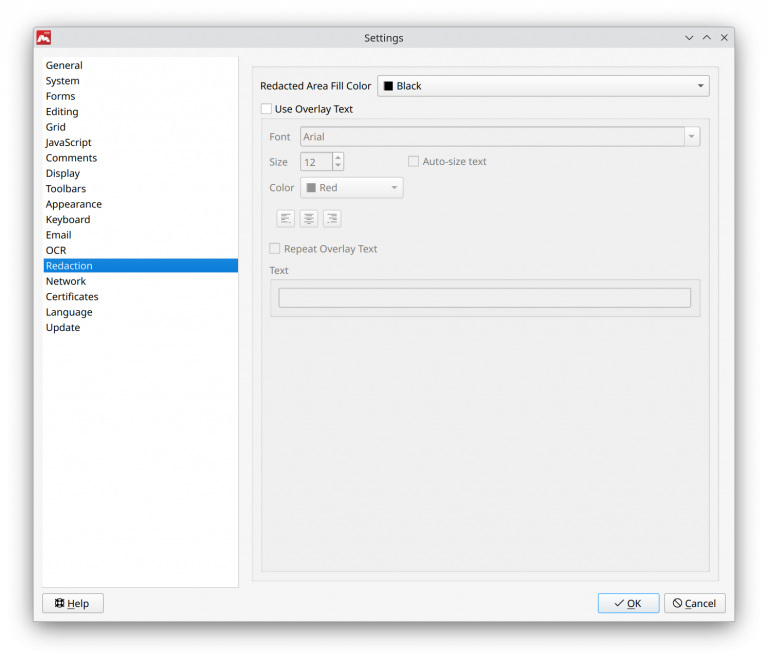
Task: Enable the Use Overlay Text checkbox
Action: (266, 109)
